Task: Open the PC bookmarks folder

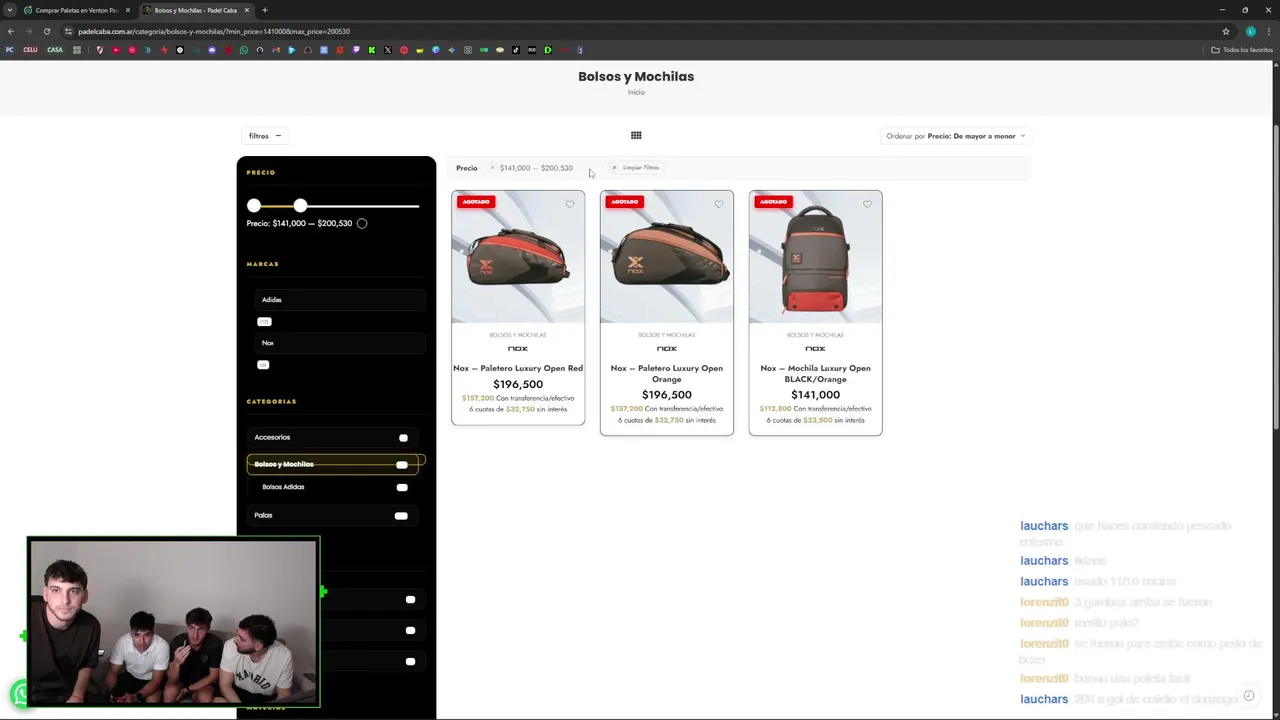Action: click(x=9, y=50)
